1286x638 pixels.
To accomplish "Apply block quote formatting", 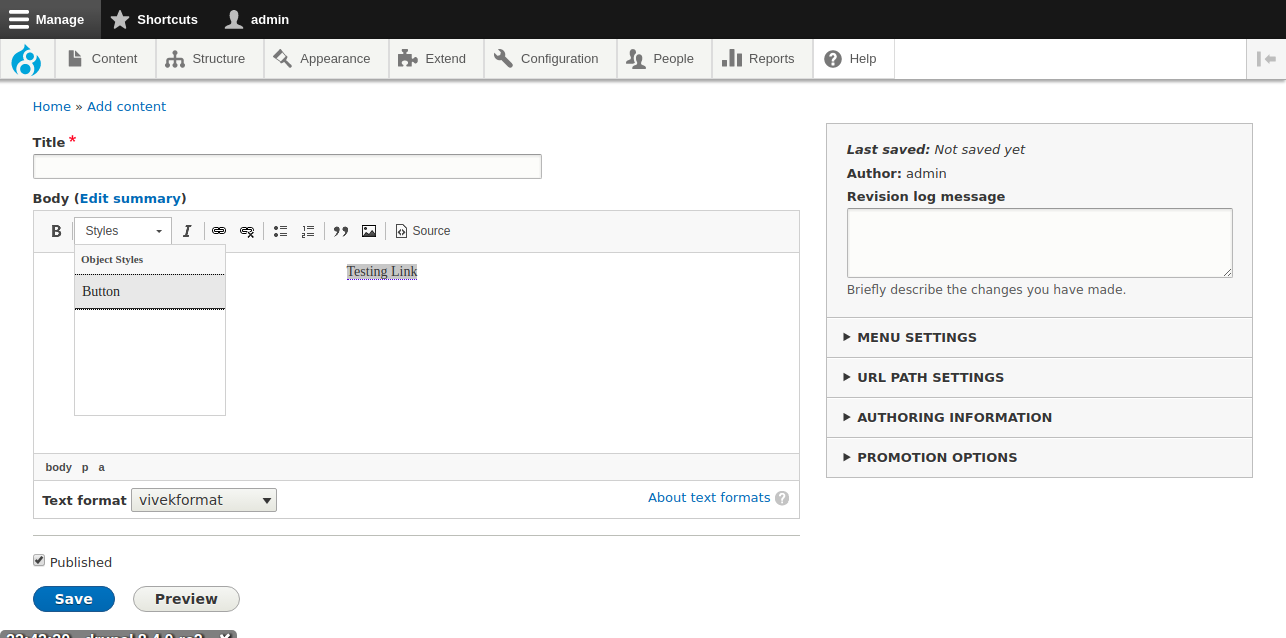I will click(x=341, y=231).
